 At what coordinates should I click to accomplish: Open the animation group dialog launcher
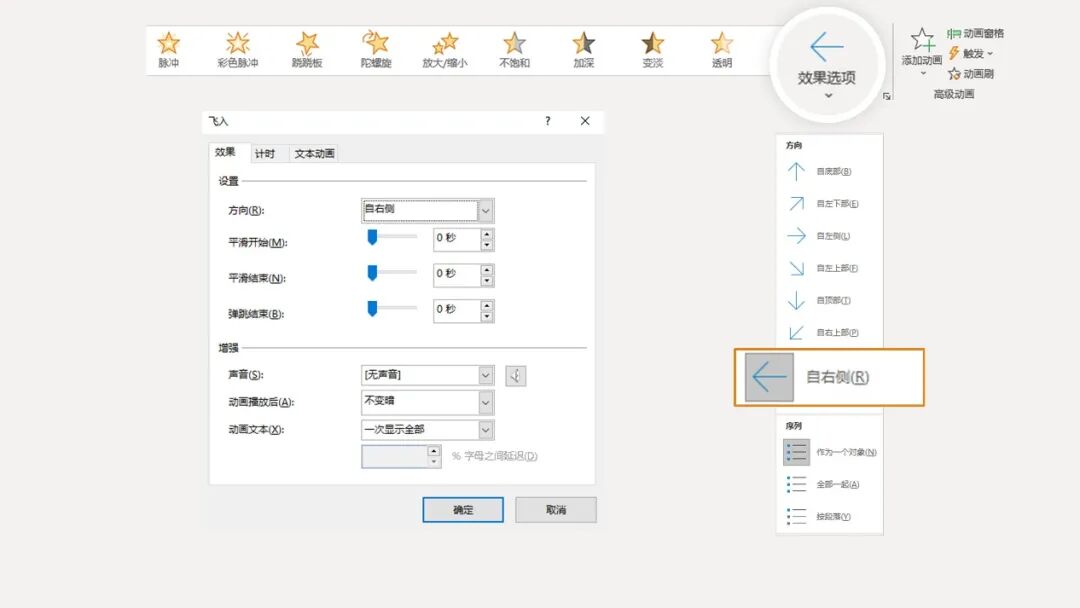point(886,96)
